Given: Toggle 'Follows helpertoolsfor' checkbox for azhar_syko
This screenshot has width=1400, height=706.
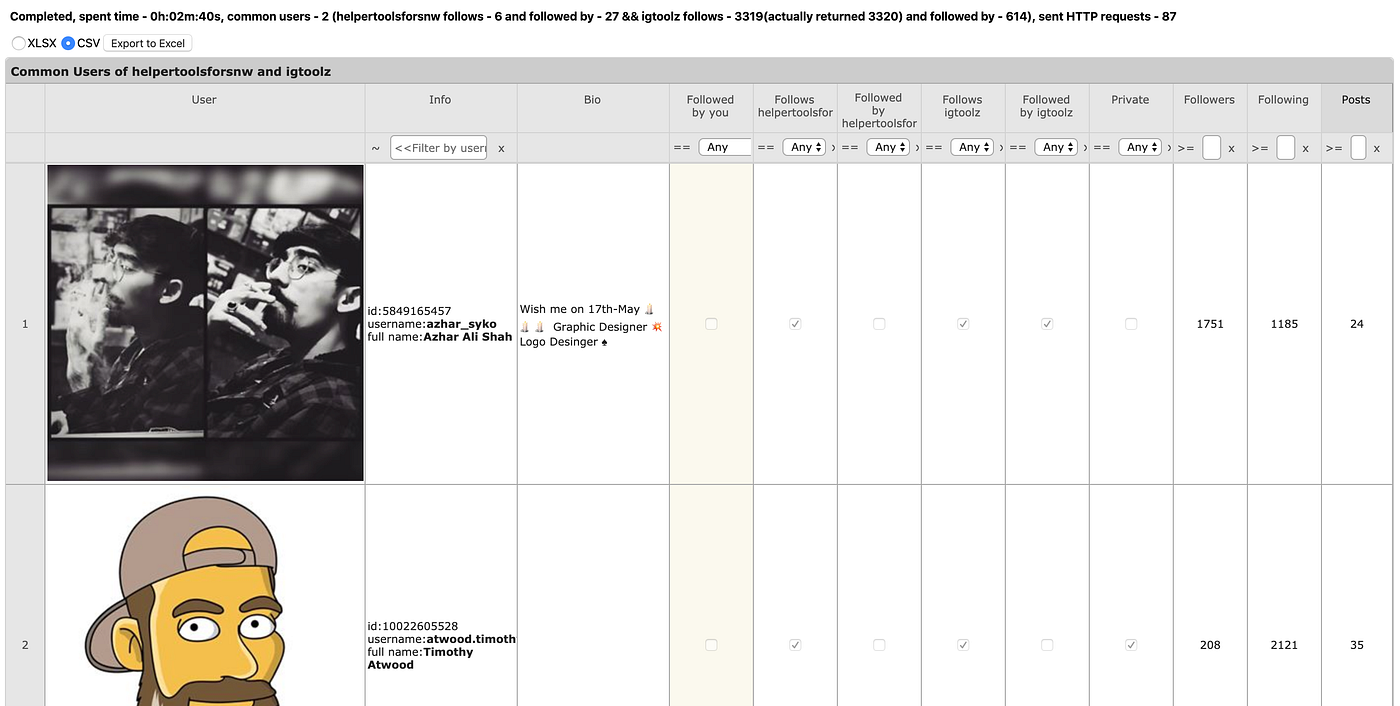Looking at the screenshot, I should tap(795, 324).
